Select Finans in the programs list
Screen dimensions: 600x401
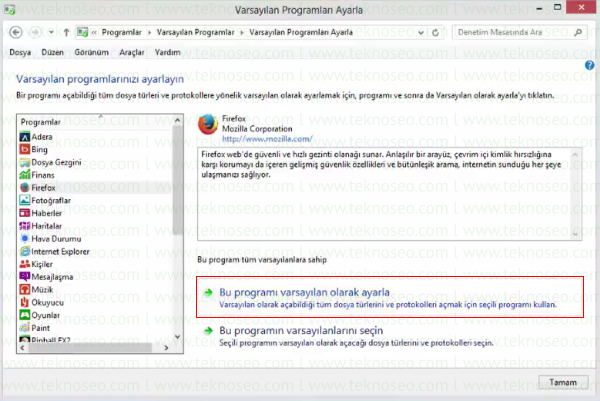click(x=95, y=175)
